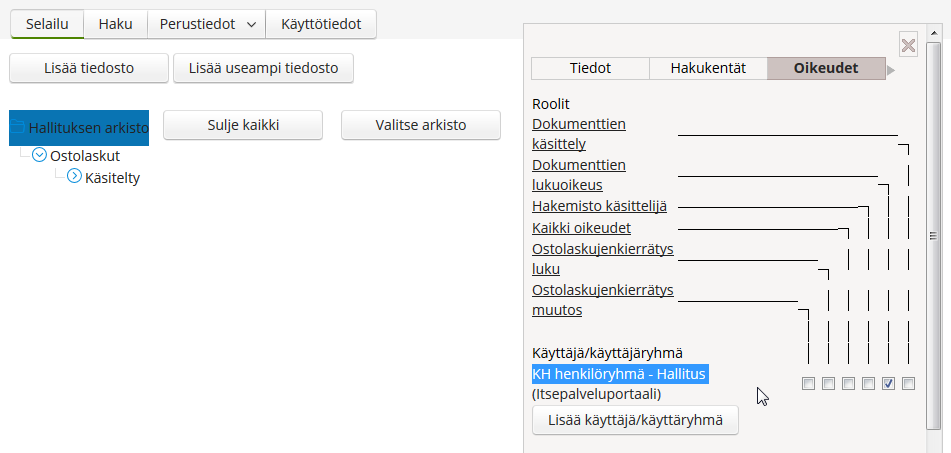Click the Lisää useampi tiedosto button

263,68
